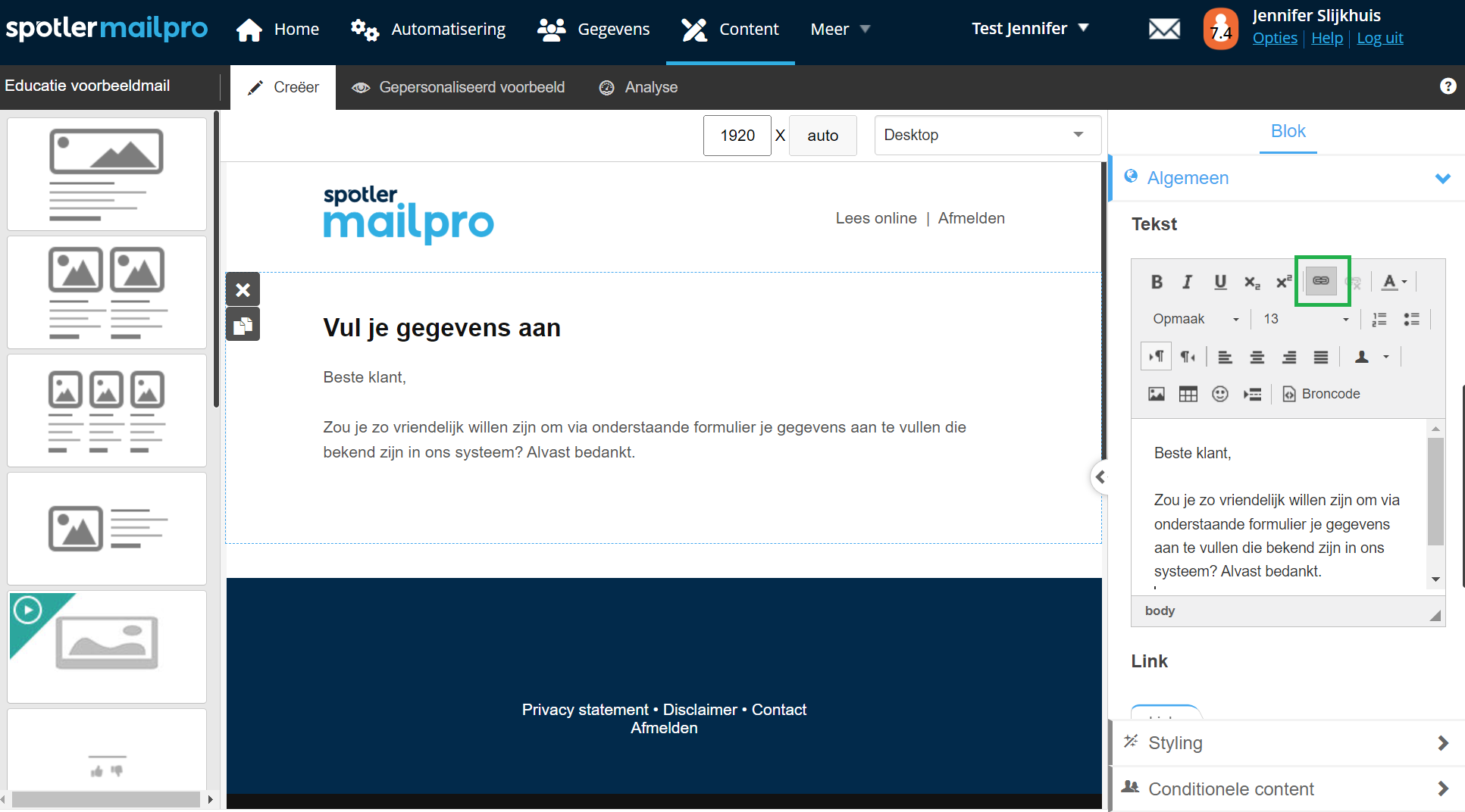
Task: Toggle italic formatting
Action: (1188, 282)
